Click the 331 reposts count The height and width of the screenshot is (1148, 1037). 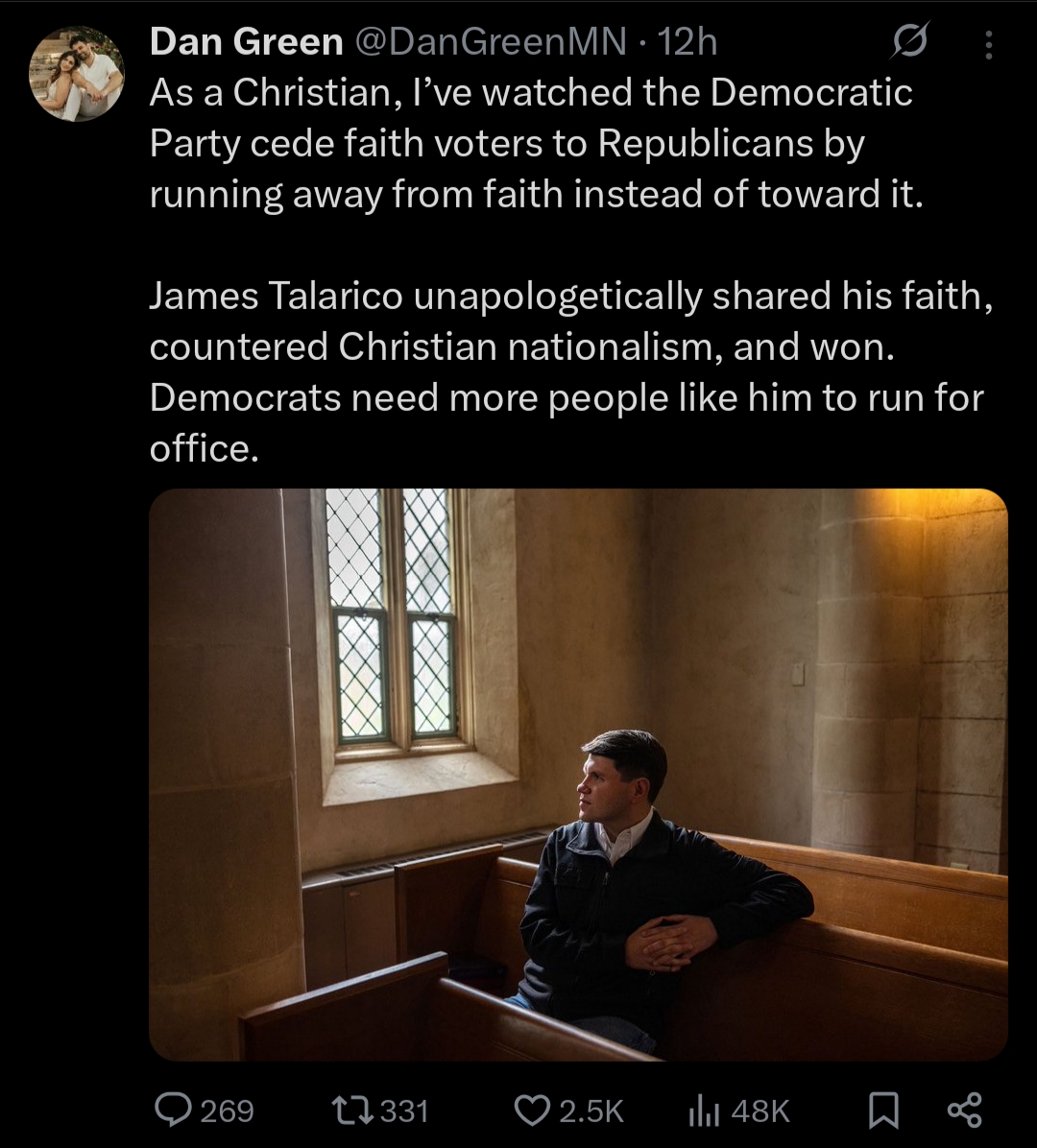tap(403, 1112)
